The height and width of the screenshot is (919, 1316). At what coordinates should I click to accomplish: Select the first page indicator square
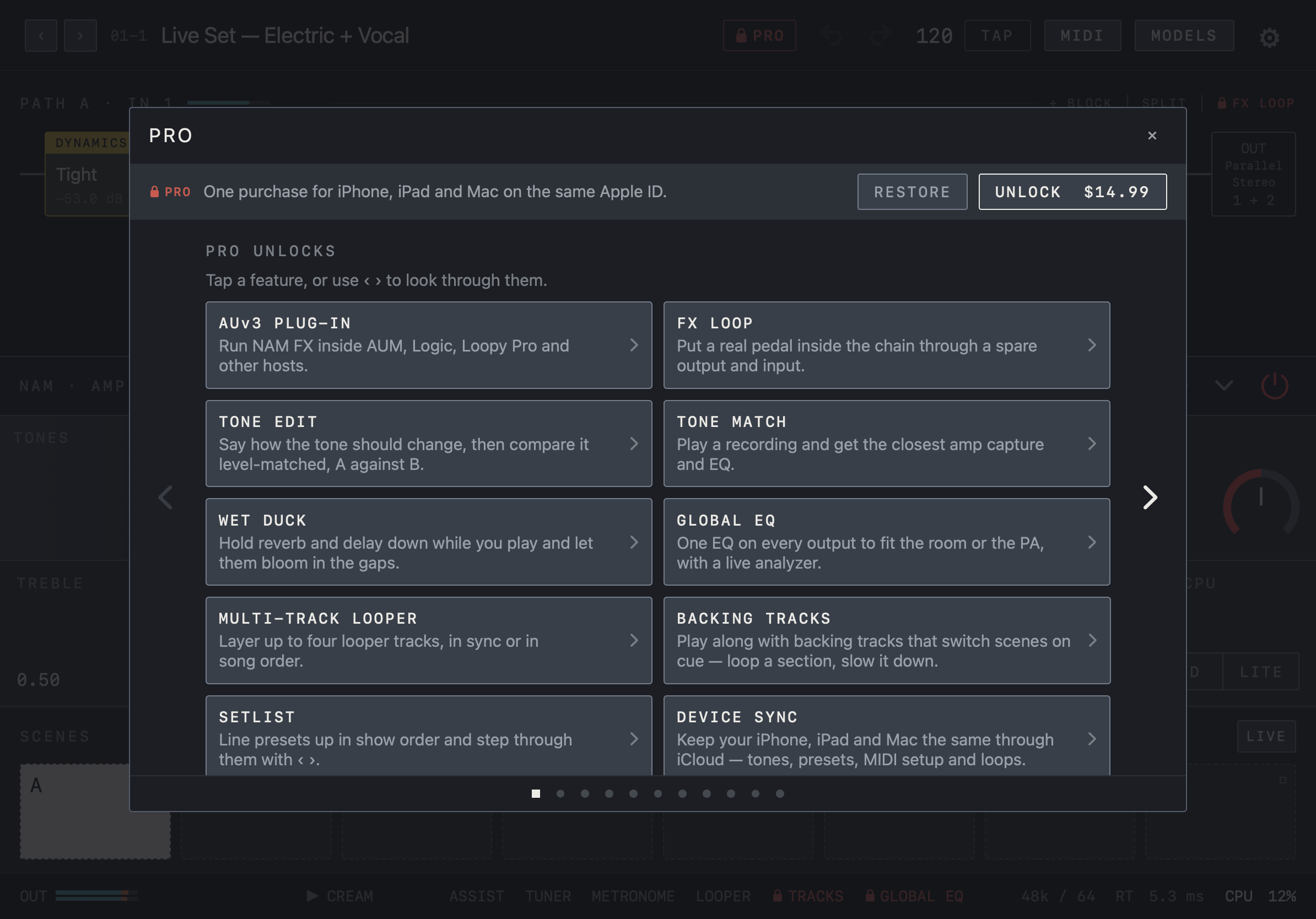click(535, 793)
